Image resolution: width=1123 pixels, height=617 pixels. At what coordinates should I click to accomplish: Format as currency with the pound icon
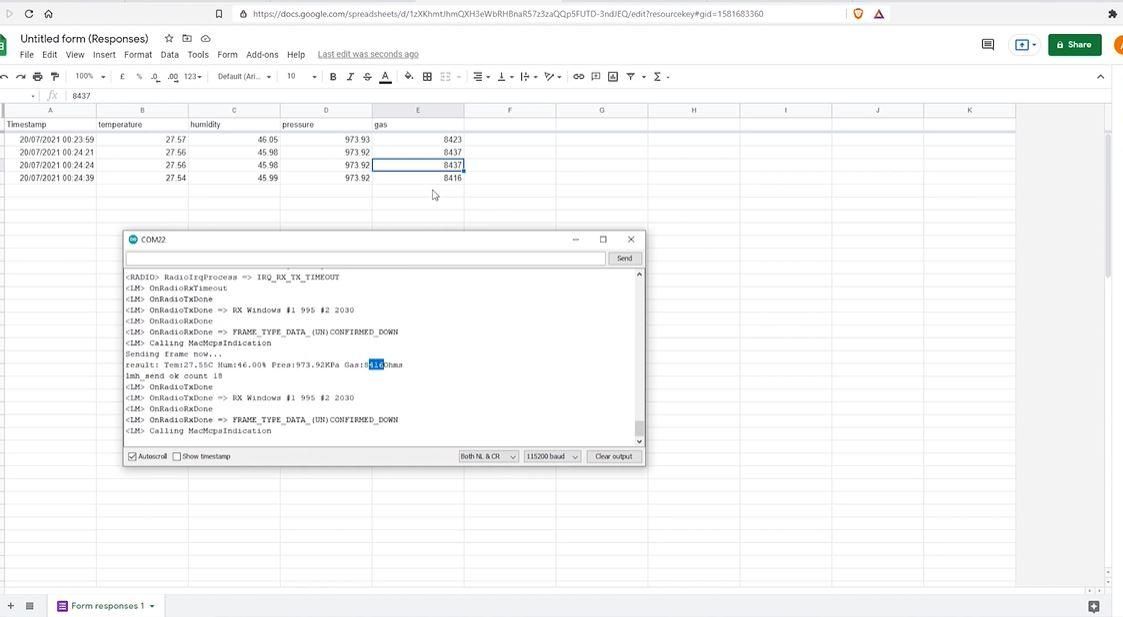tap(122, 77)
